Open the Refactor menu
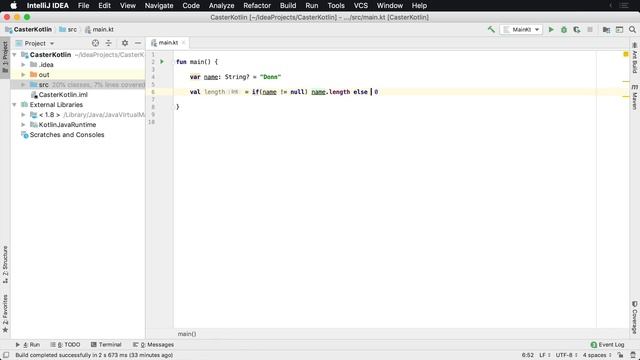The height and width of the screenshot is (360, 640). click(257, 6)
